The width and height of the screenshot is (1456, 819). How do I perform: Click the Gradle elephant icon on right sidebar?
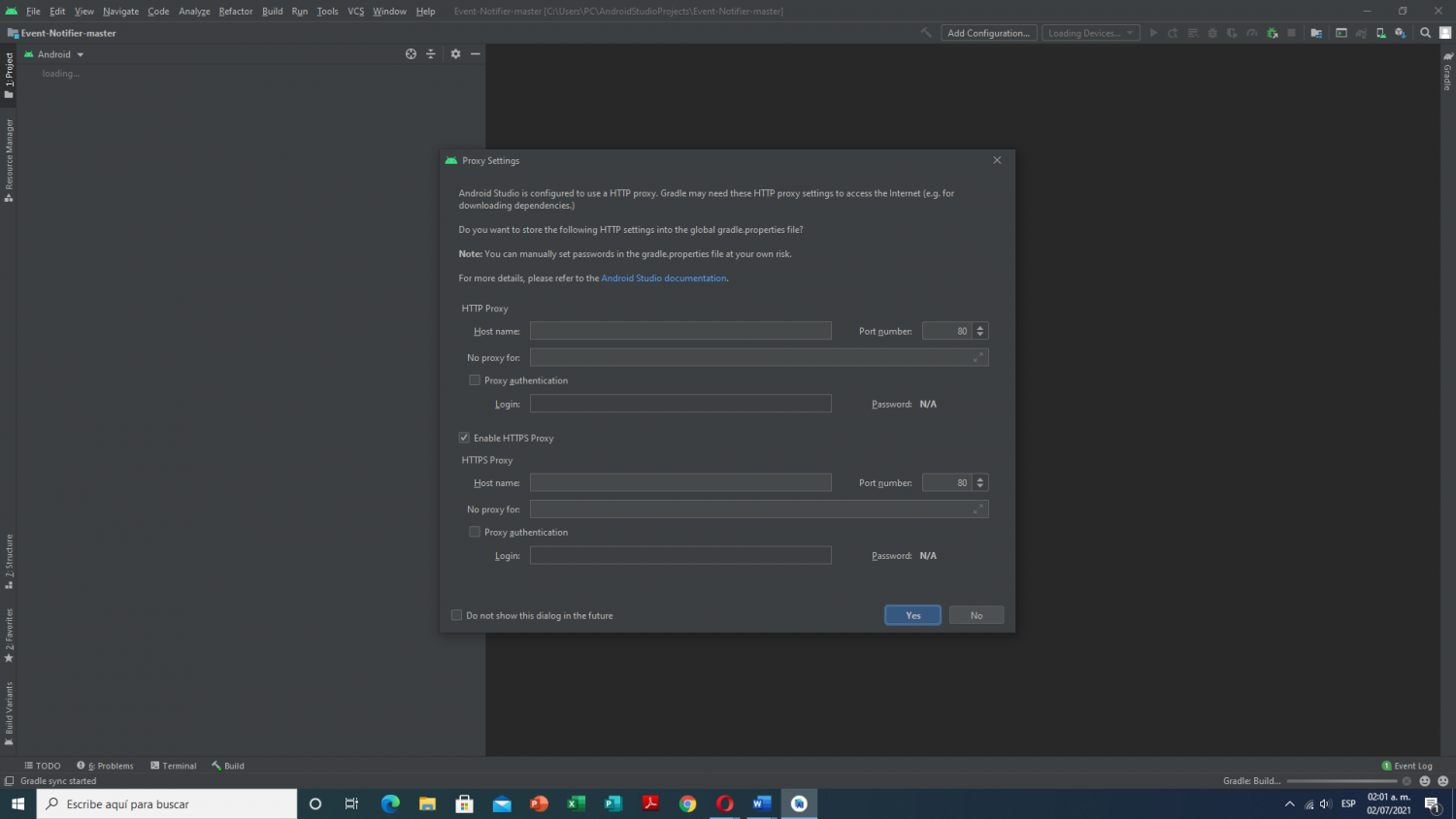pyautogui.click(x=1447, y=56)
